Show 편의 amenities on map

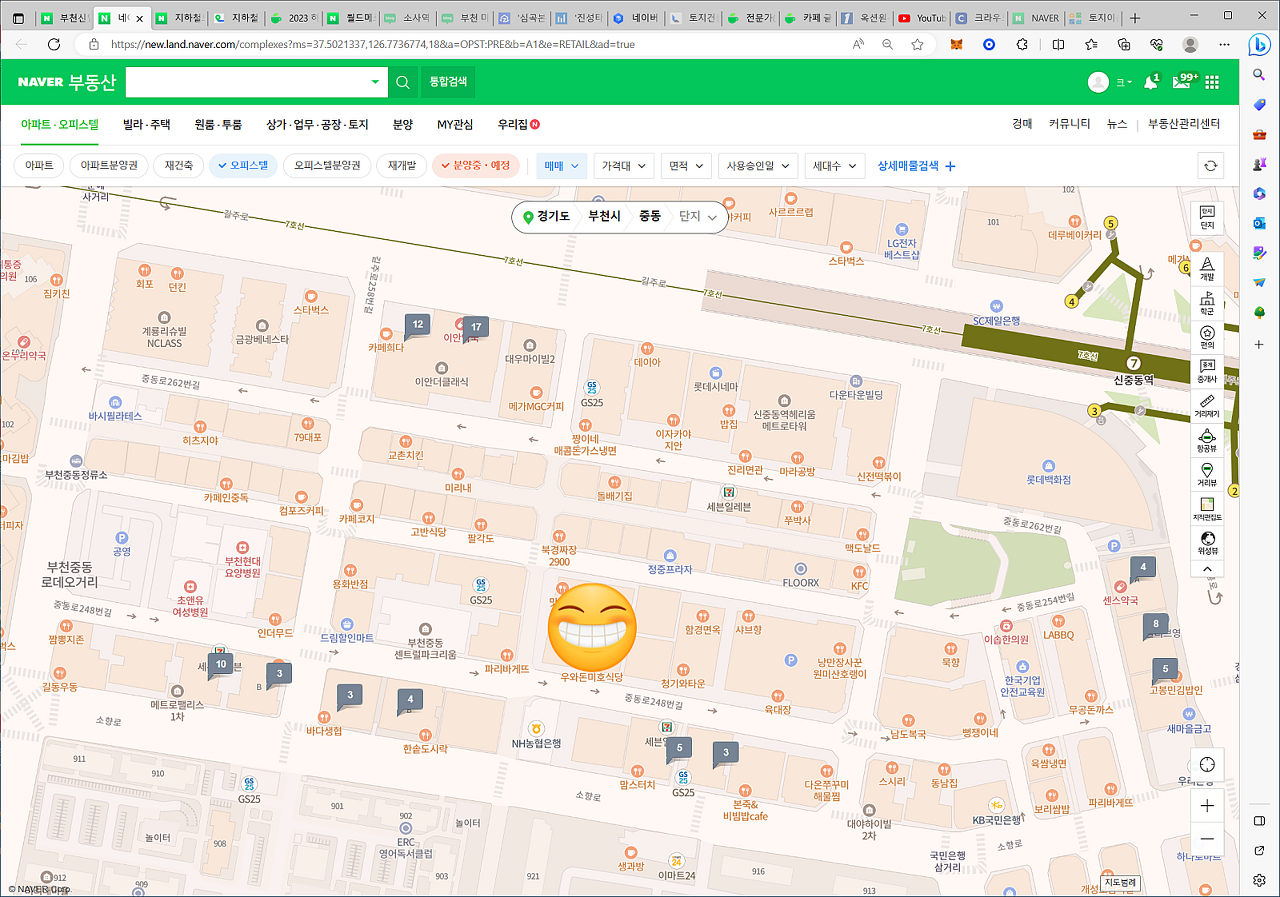coord(1207,337)
